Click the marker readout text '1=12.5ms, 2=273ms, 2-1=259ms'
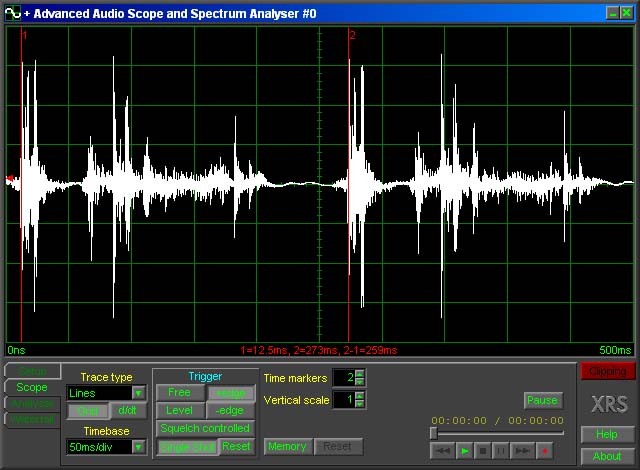 (x=318, y=350)
